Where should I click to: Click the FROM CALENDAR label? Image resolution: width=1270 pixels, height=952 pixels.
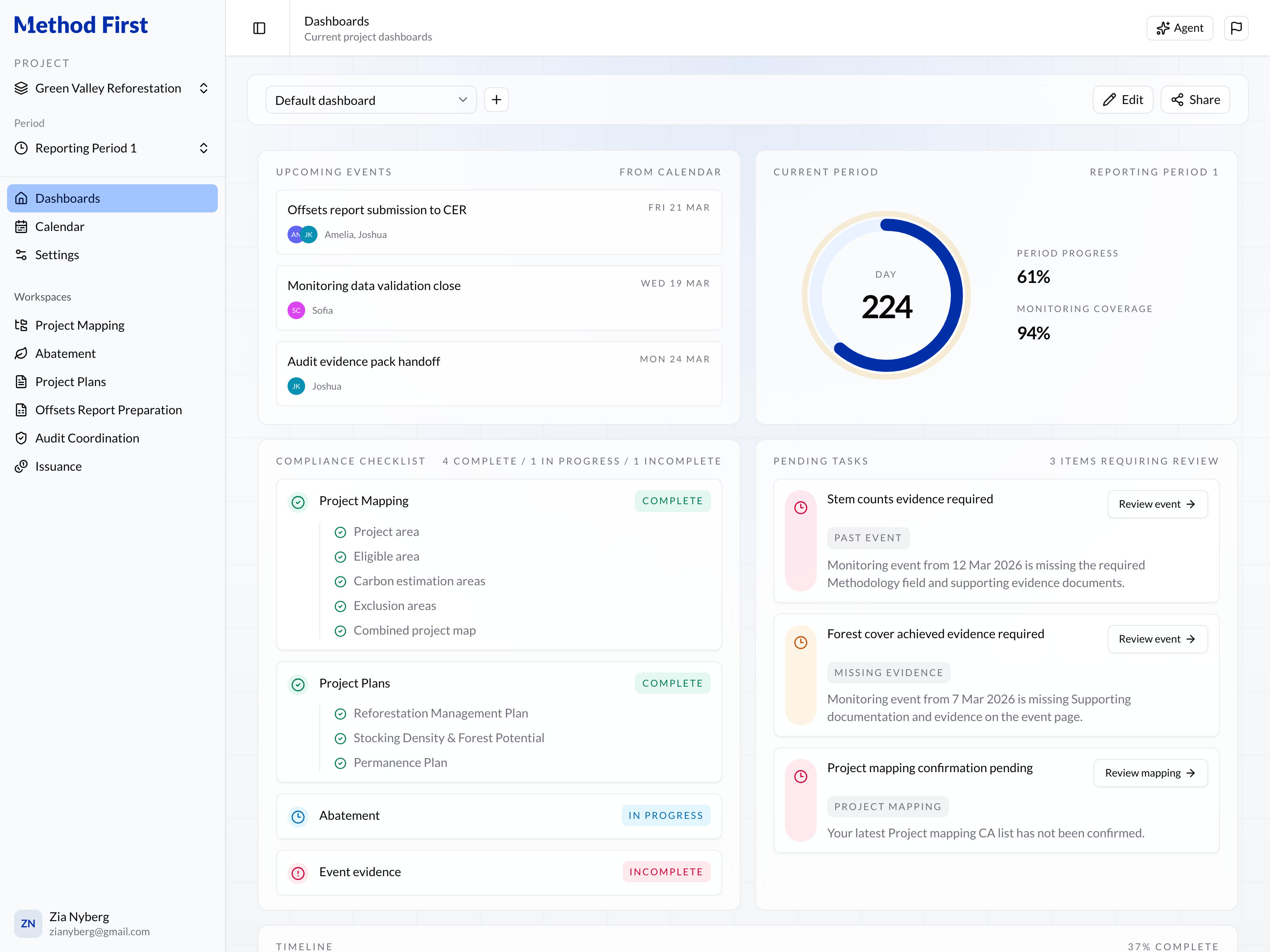[669, 172]
